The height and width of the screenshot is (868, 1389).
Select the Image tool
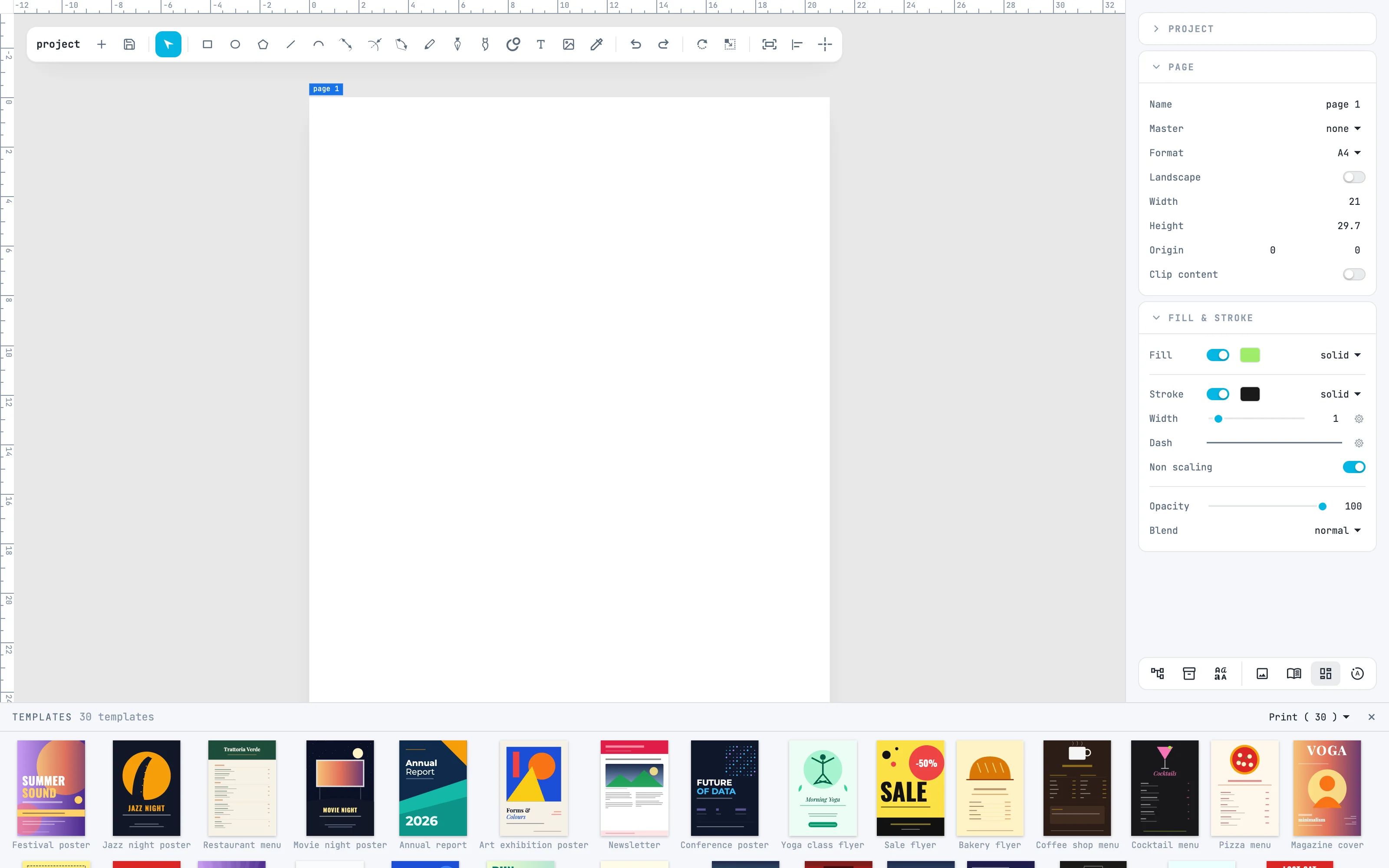(x=568, y=44)
